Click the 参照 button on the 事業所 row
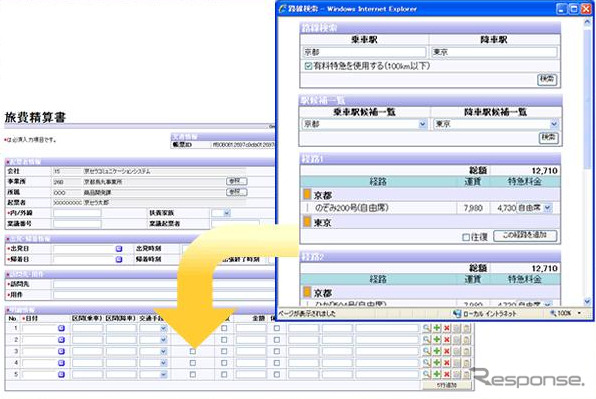596x399 pixels. coord(236,181)
